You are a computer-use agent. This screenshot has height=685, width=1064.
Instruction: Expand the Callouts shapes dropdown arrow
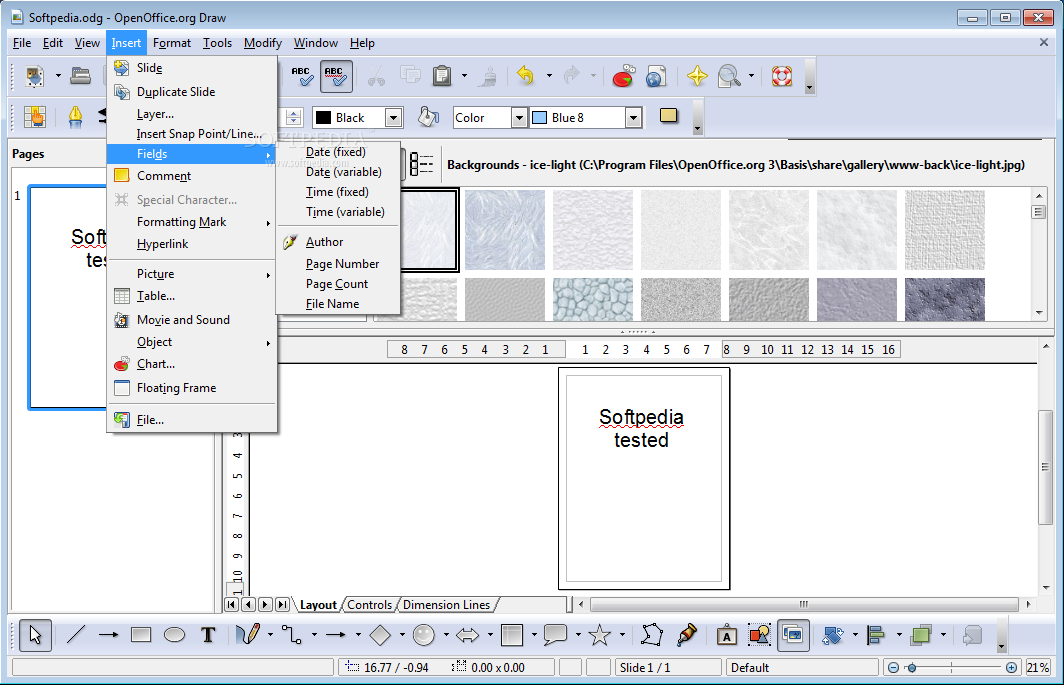point(578,635)
